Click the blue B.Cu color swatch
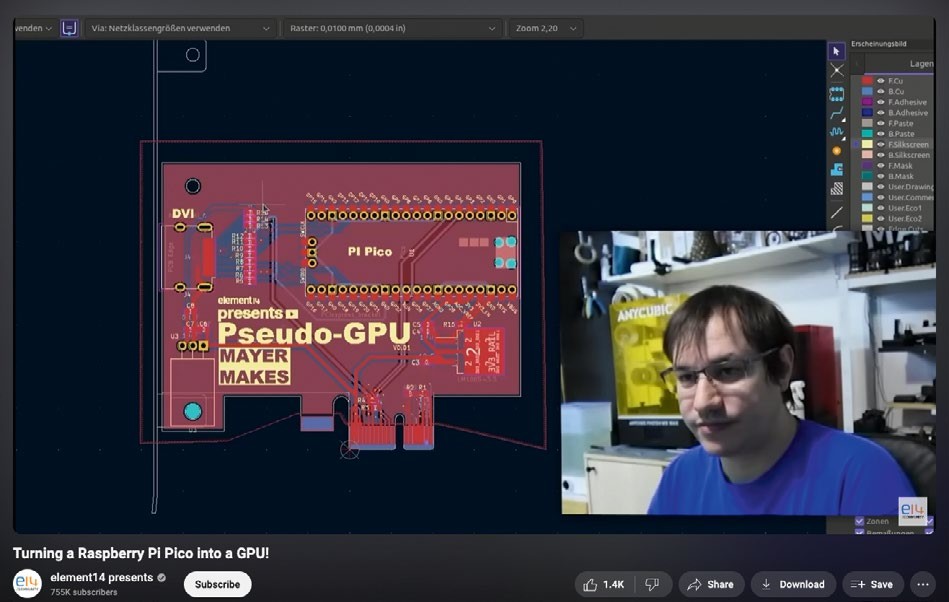 click(867, 91)
